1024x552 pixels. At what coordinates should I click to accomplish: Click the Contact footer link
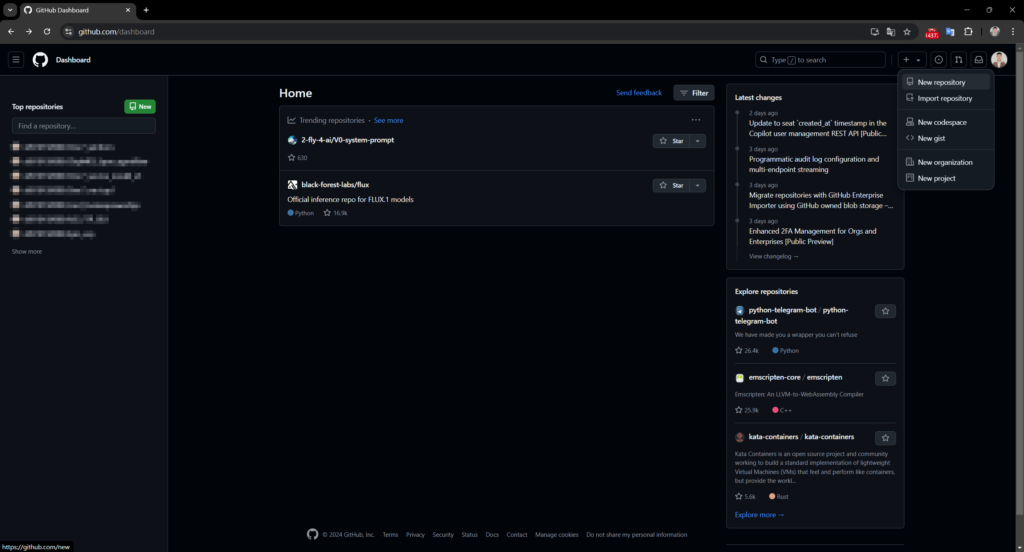(x=517, y=534)
